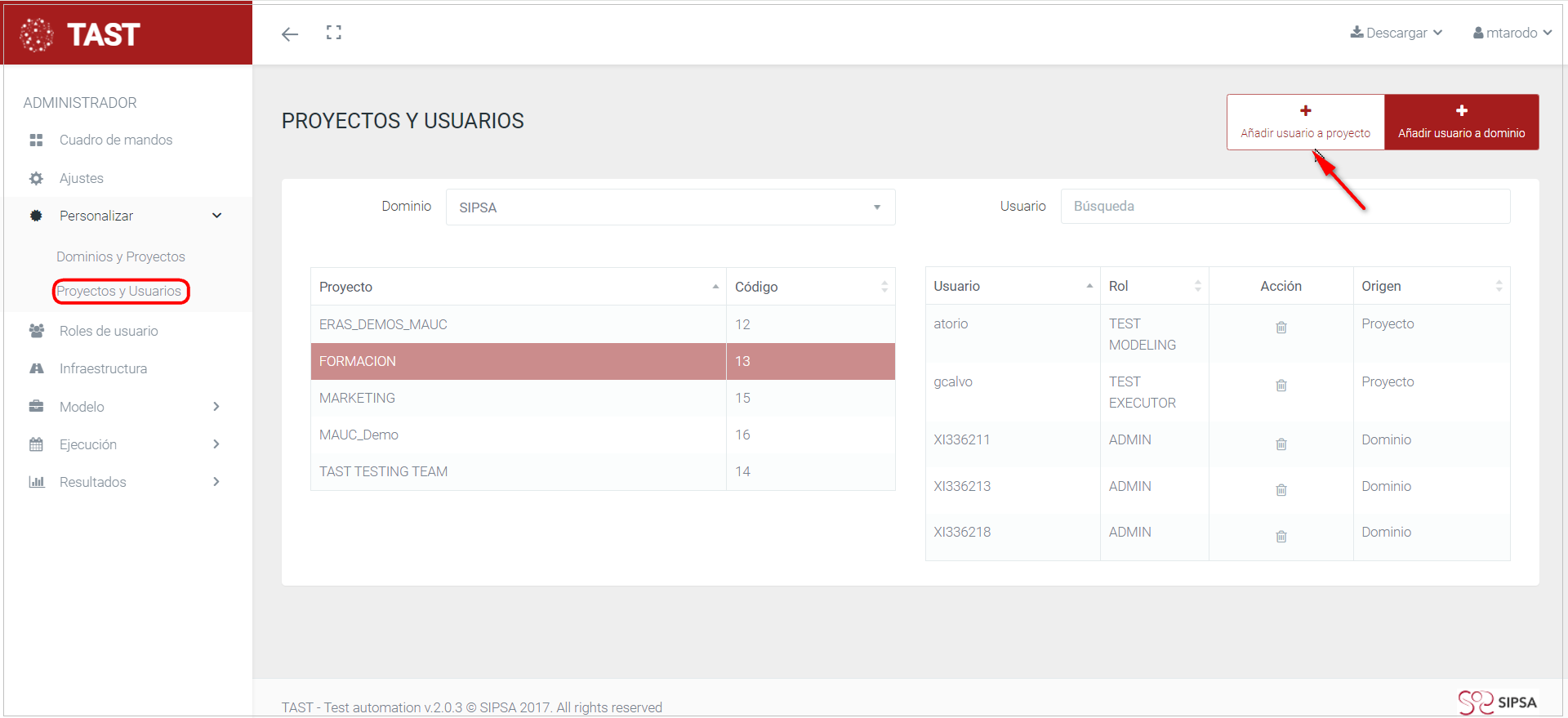Delete user XI336218 via trash icon
The width and height of the screenshot is (1568, 718).
[x=1281, y=537]
